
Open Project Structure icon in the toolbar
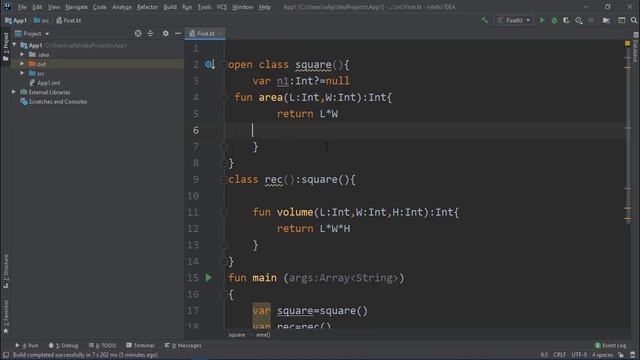[606, 20]
